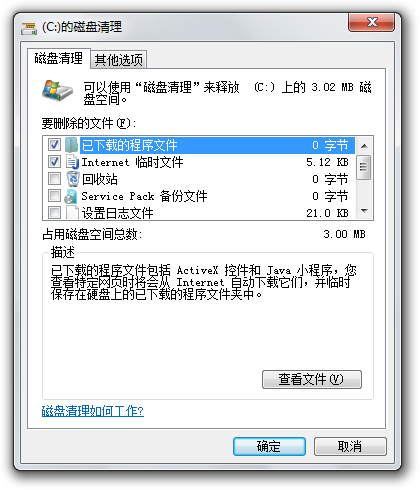Uncheck the 已下载的程序文件 checkbox
420x490 pixels.
[x=54, y=145]
